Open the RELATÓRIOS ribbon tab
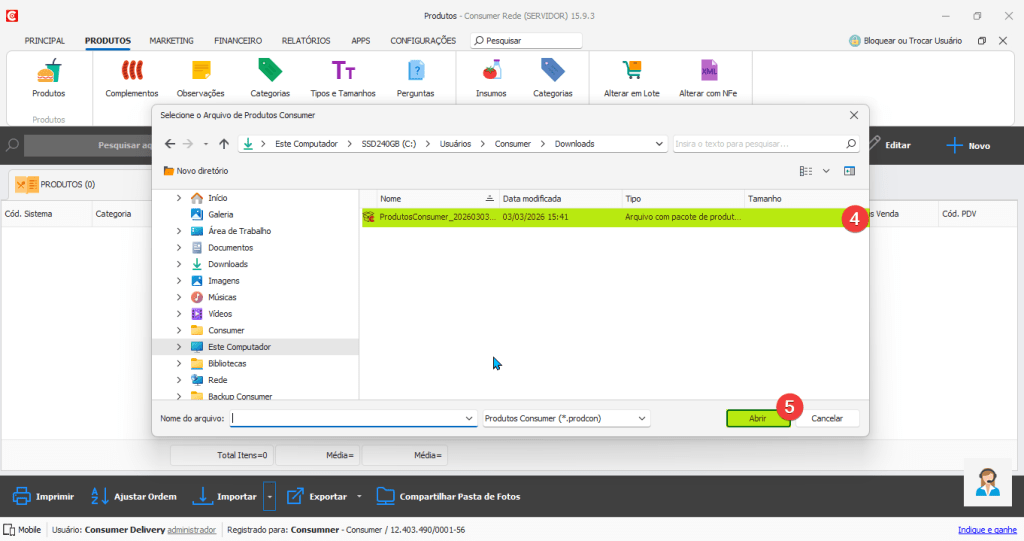This screenshot has height=541, width=1024. pyautogui.click(x=306, y=41)
